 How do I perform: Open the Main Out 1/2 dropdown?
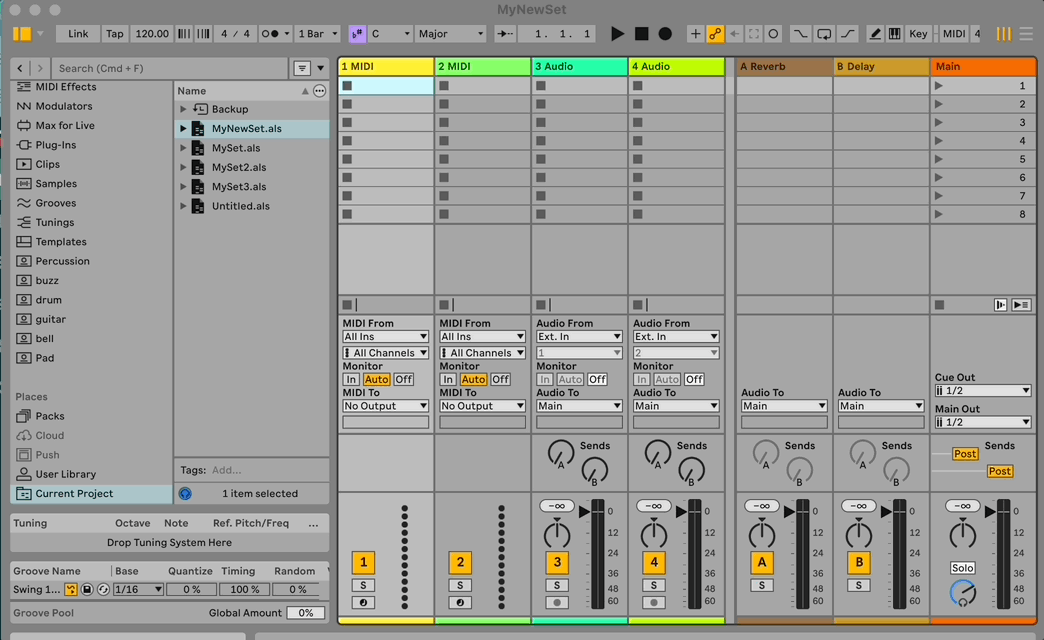coord(982,423)
